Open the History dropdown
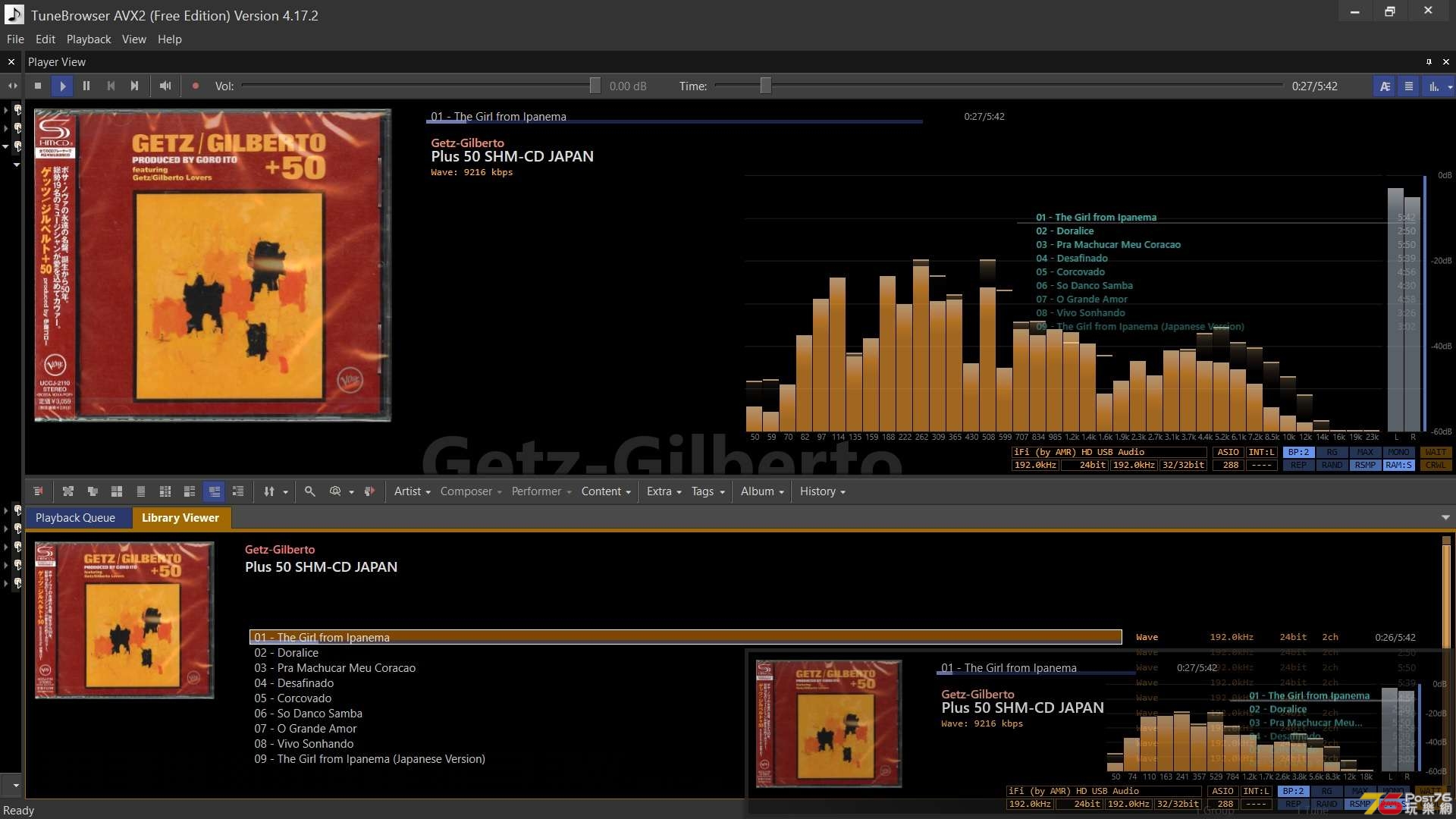The image size is (1456, 819). (822, 491)
